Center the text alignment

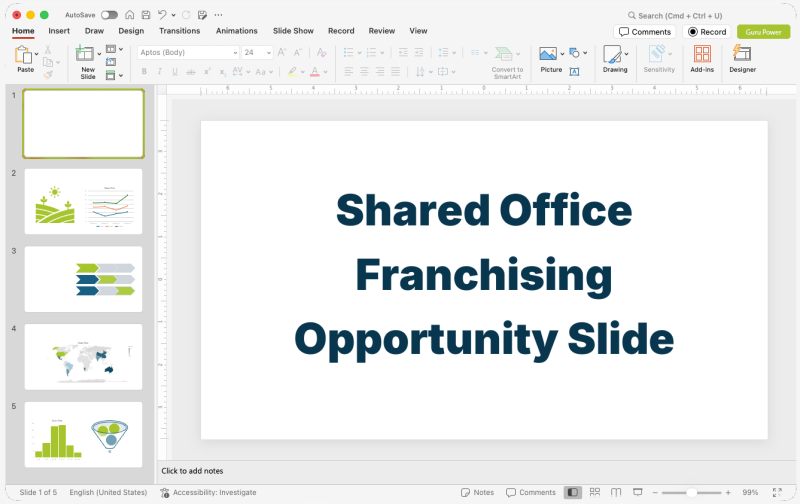364,71
